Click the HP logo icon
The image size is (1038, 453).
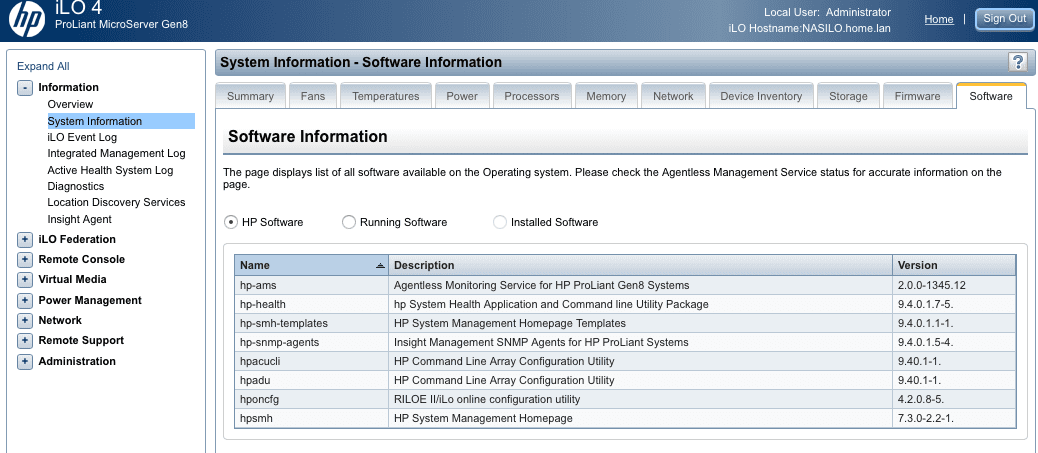pyautogui.click(x=29, y=18)
